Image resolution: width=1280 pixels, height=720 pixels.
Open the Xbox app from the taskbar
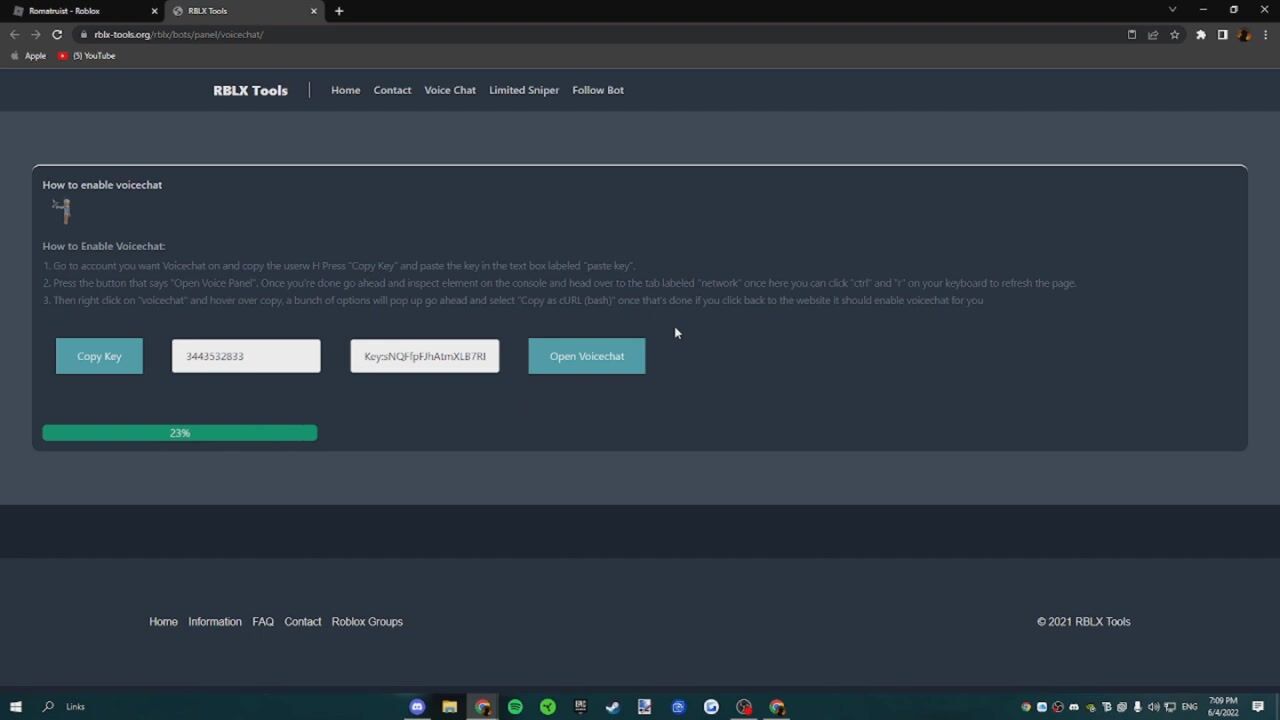pos(548,707)
